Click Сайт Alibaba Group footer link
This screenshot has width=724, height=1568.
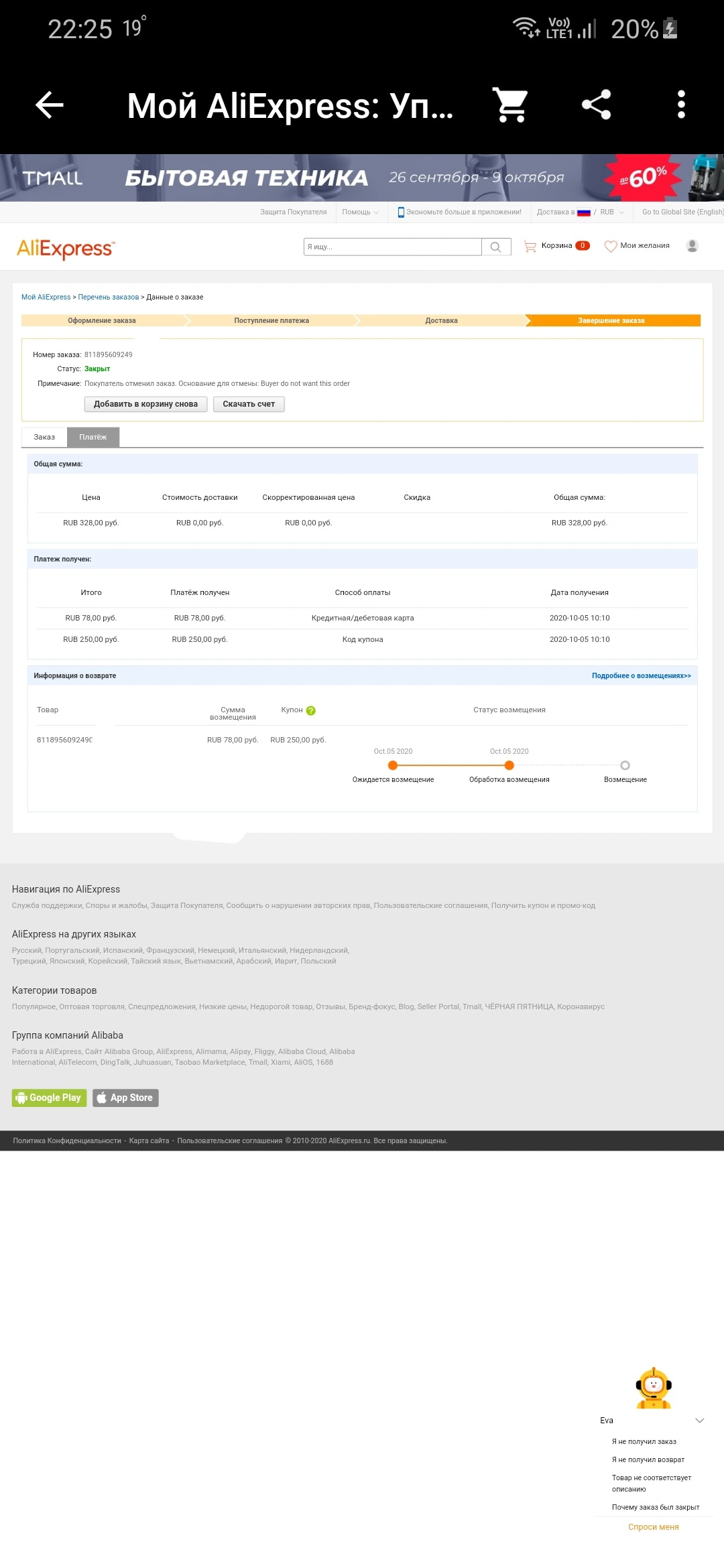pyautogui.click(x=119, y=1051)
